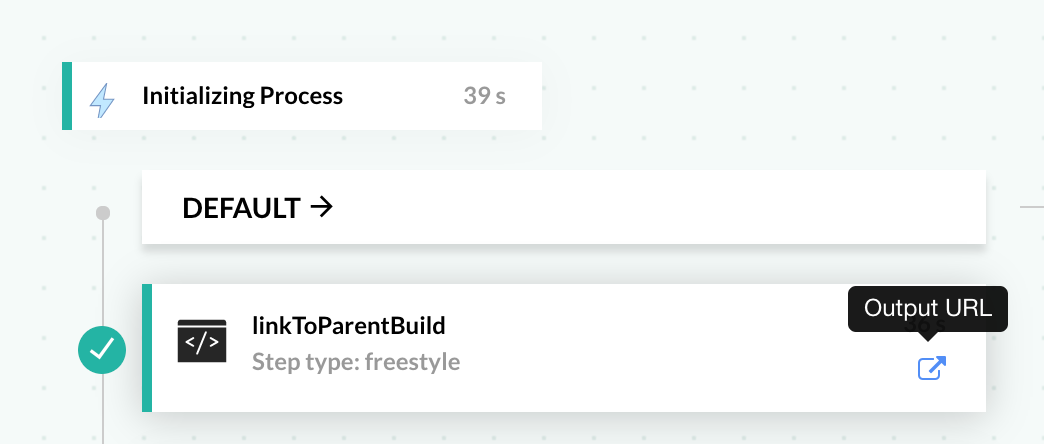This screenshot has height=444, width=1044.
Task: Click the lightning bolt Initializing Process icon
Action: click(x=103, y=98)
